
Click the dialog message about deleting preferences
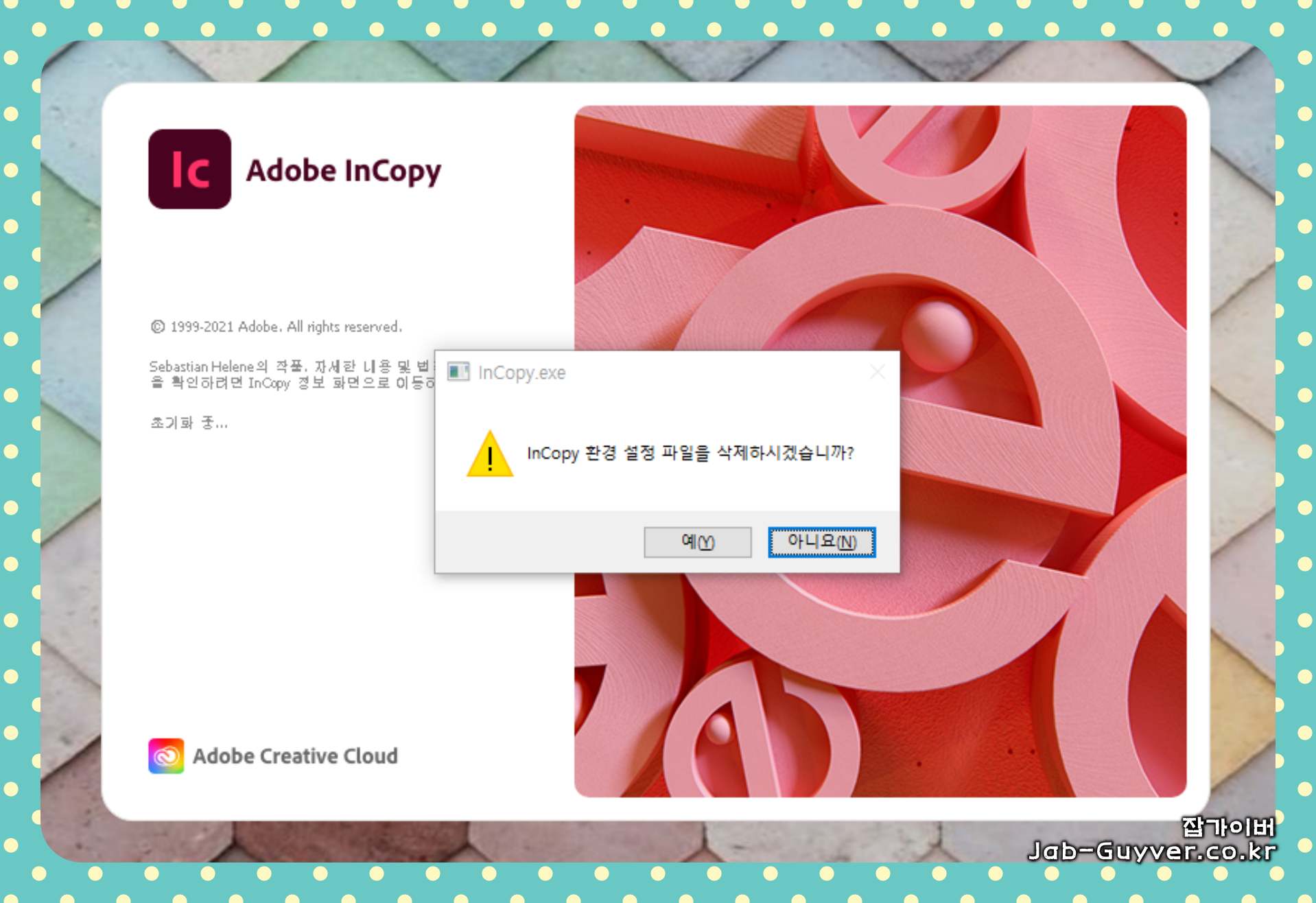(x=690, y=453)
